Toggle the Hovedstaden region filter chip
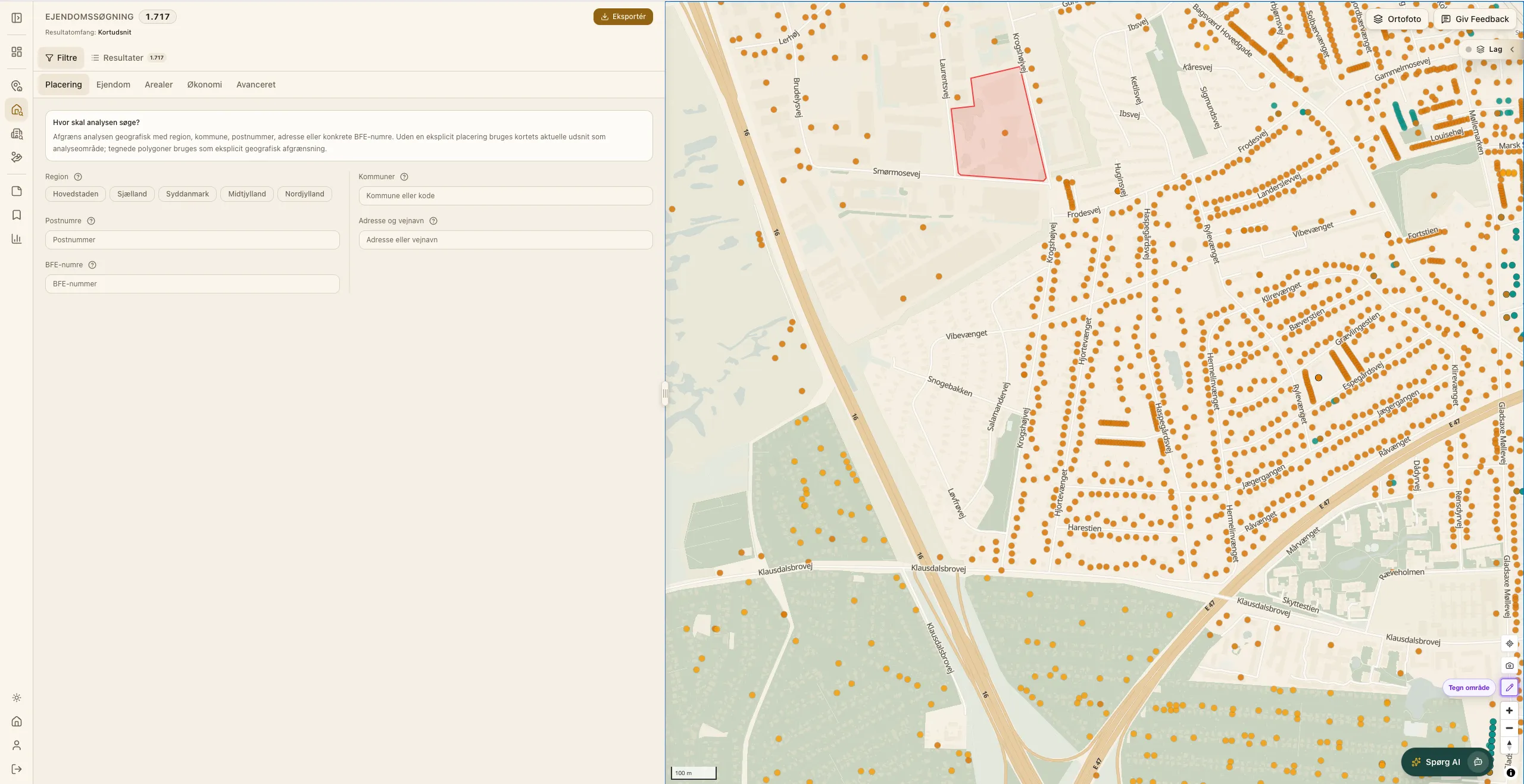Viewport: 1524px width, 784px height. point(76,194)
